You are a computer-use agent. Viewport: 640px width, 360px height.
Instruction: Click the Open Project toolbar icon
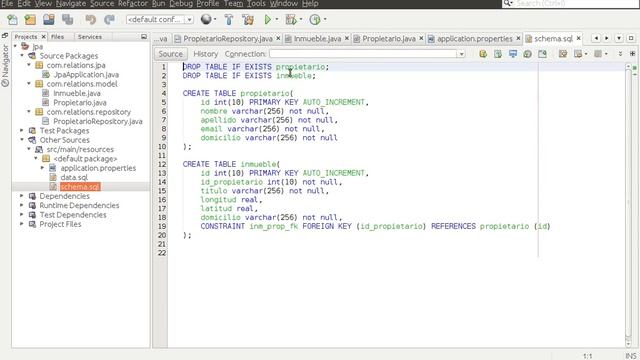pyautogui.click(x=49, y=19)
